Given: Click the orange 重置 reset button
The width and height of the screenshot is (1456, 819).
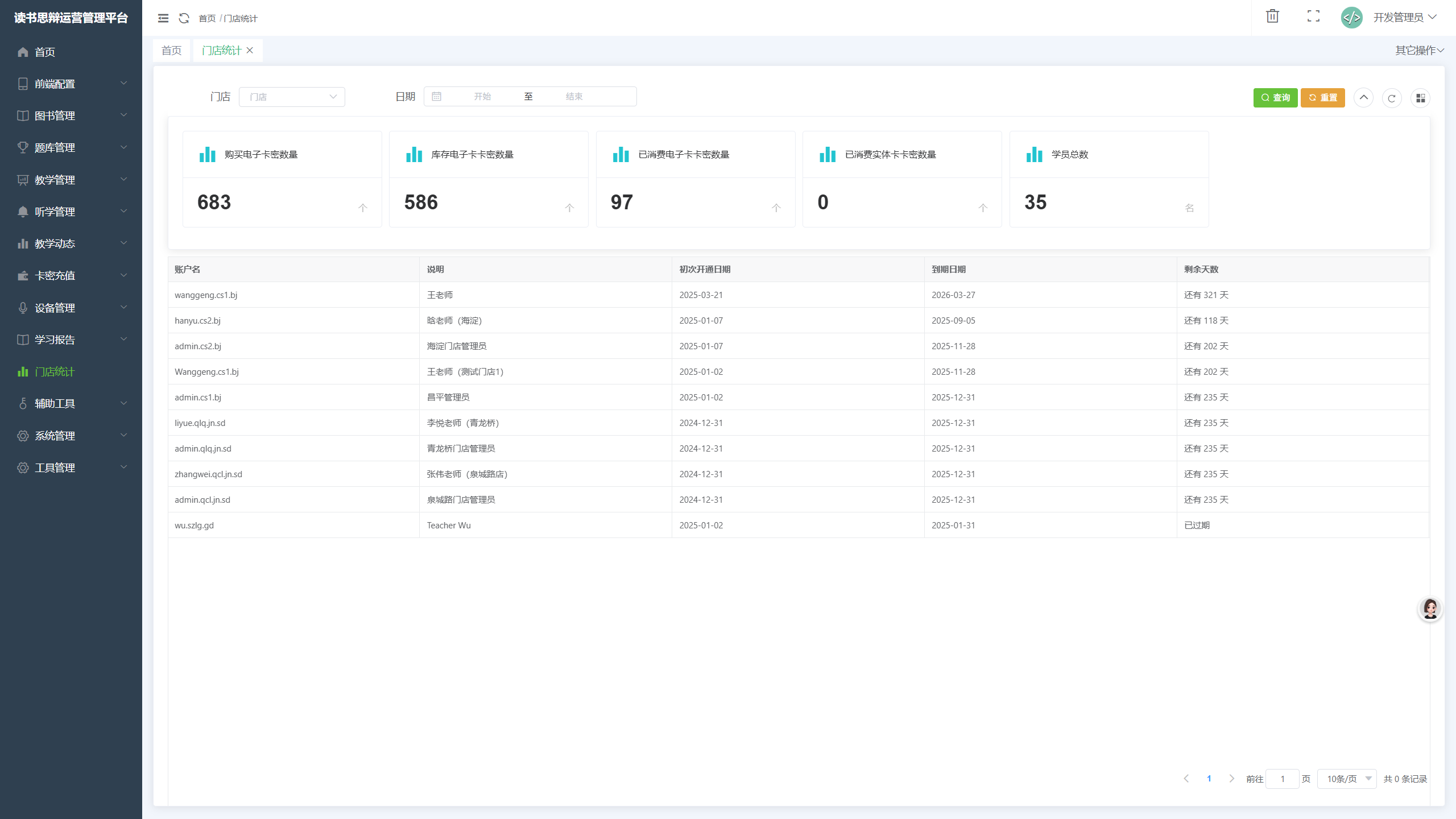Looking at the screenshot, I should click(x=1322, y=98).
